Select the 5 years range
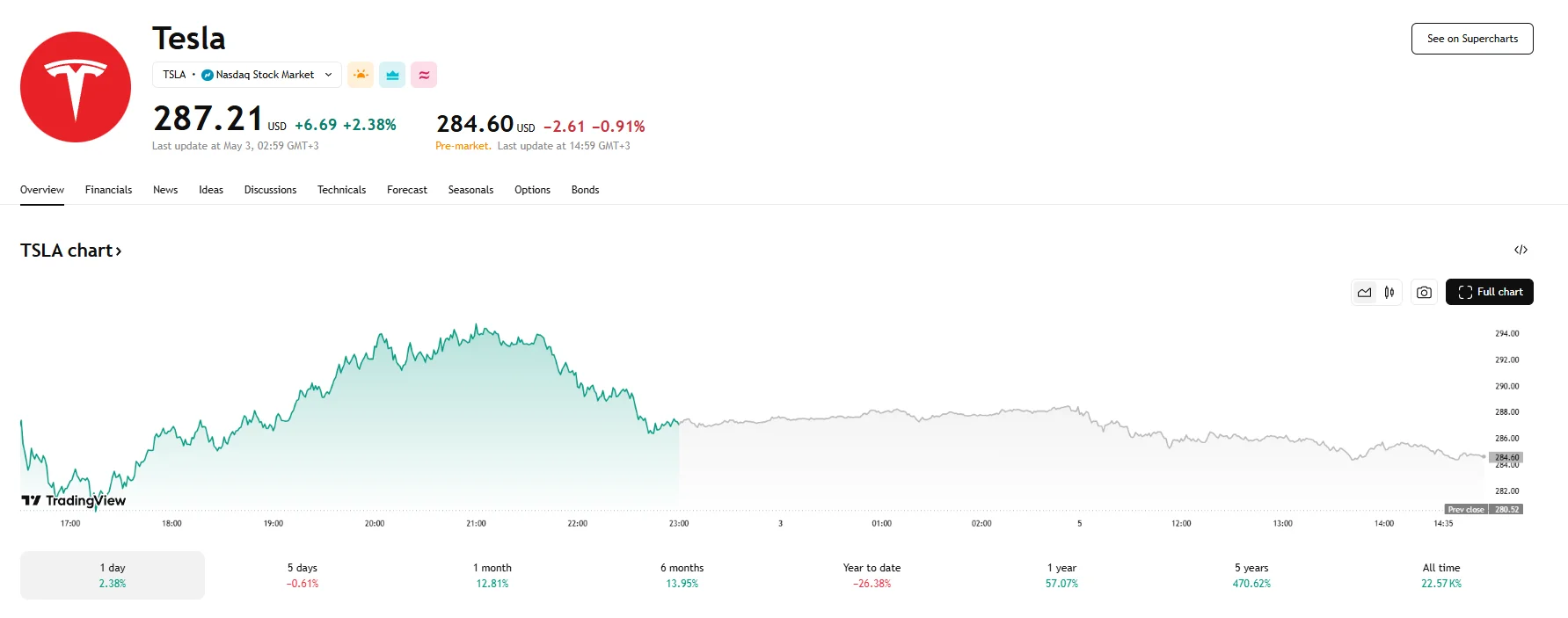Image resolution: width=1568 pixels, height=618 pixels. (1251, 575)
